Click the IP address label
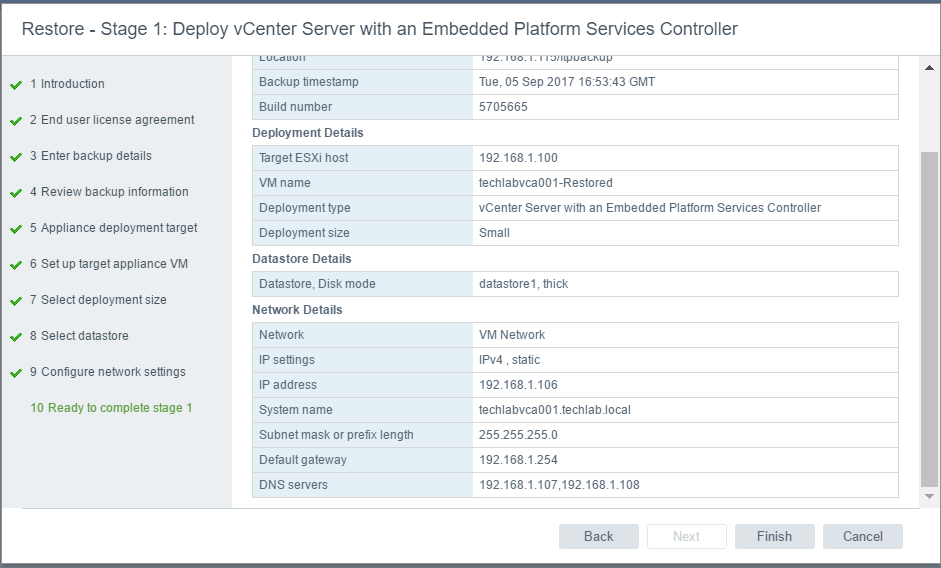 click(x=287, y=385)
